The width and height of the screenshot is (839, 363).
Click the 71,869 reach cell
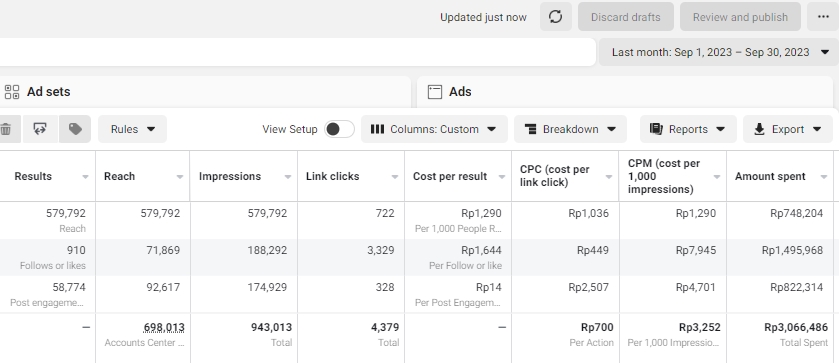[x=163, y=250]
